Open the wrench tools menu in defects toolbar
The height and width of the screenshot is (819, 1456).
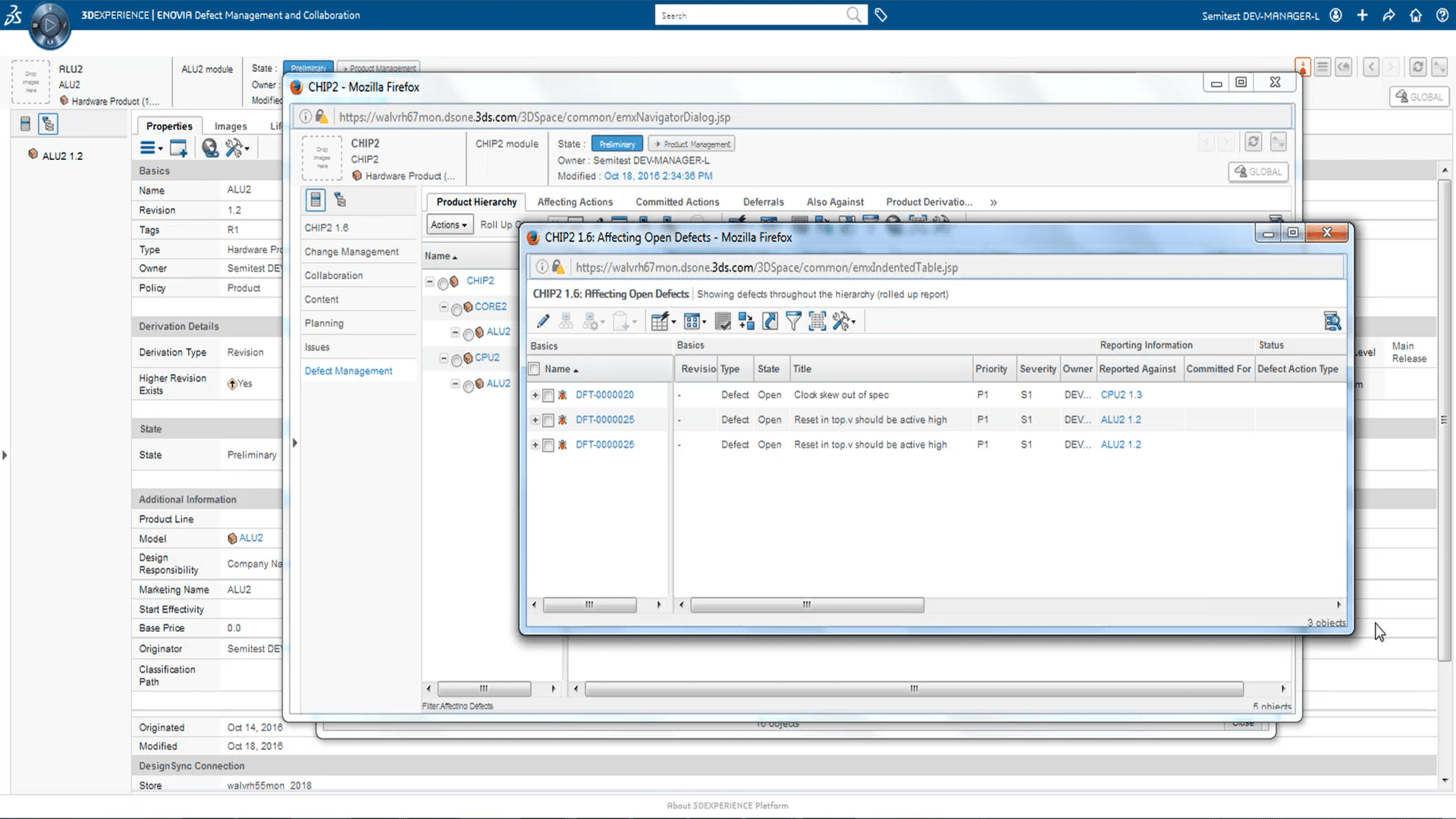coord(843,322)
